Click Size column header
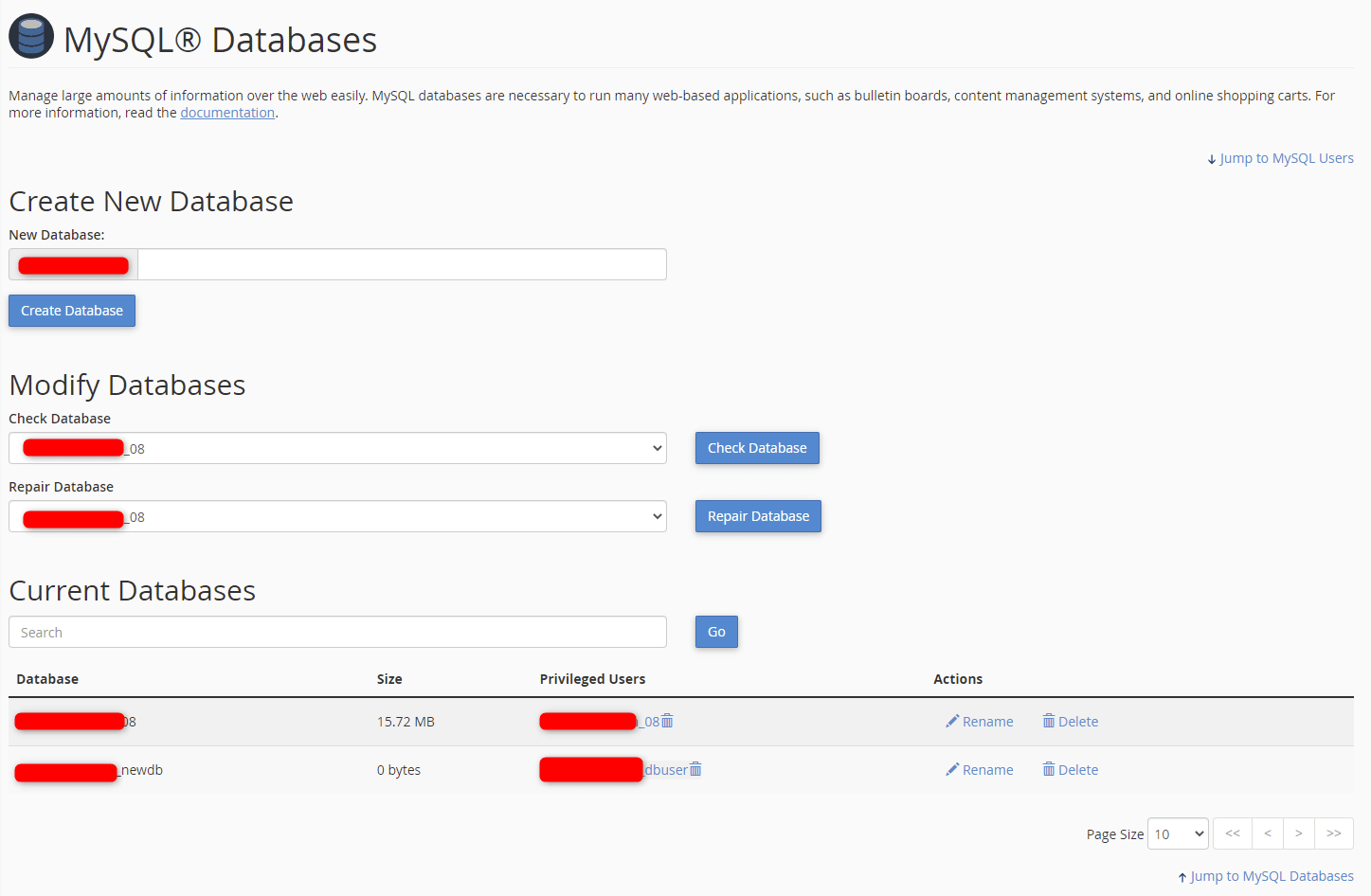Viewport: 1371px width, 896px height. (x=389, y=679)
